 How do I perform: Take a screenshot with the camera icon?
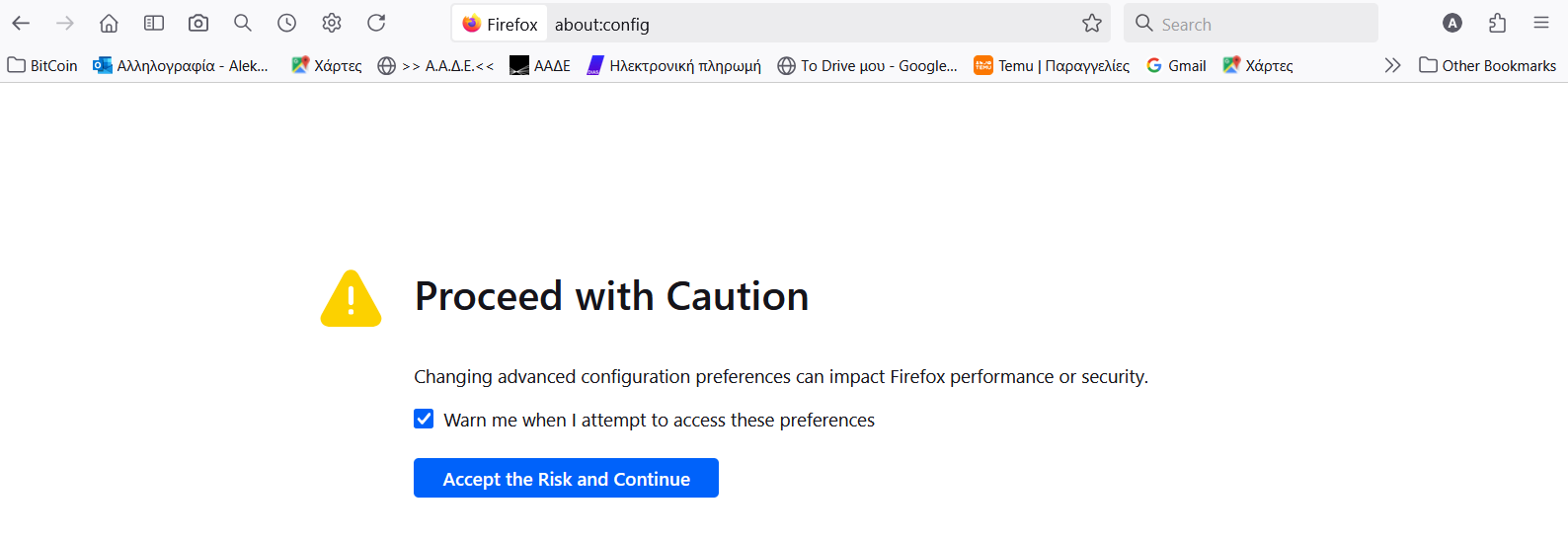(x=198, y=23)
